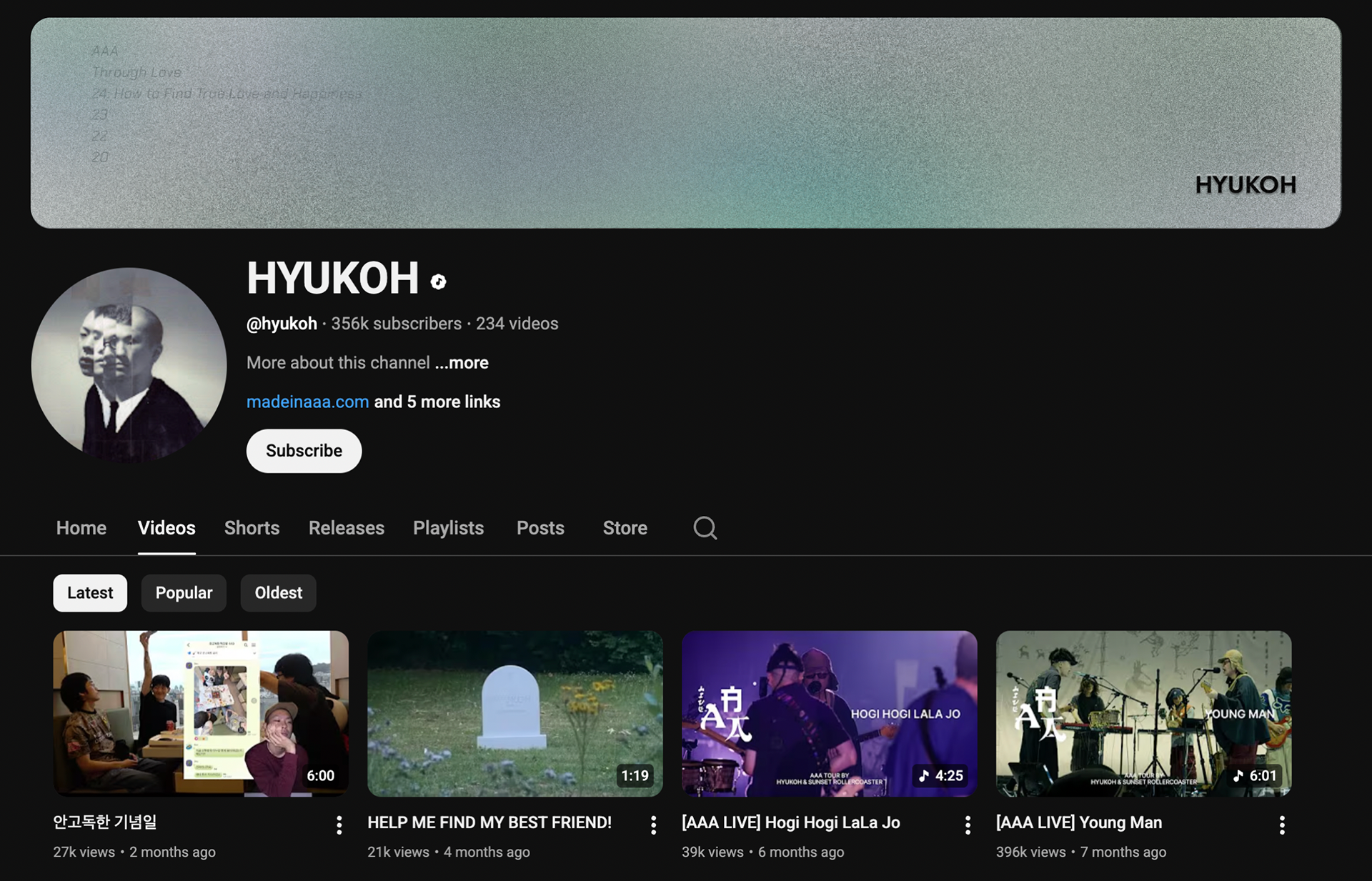Viewport: 1372px width, 881px height.
Task: Expand channel description with ...more
Action: tap(462, 363)
